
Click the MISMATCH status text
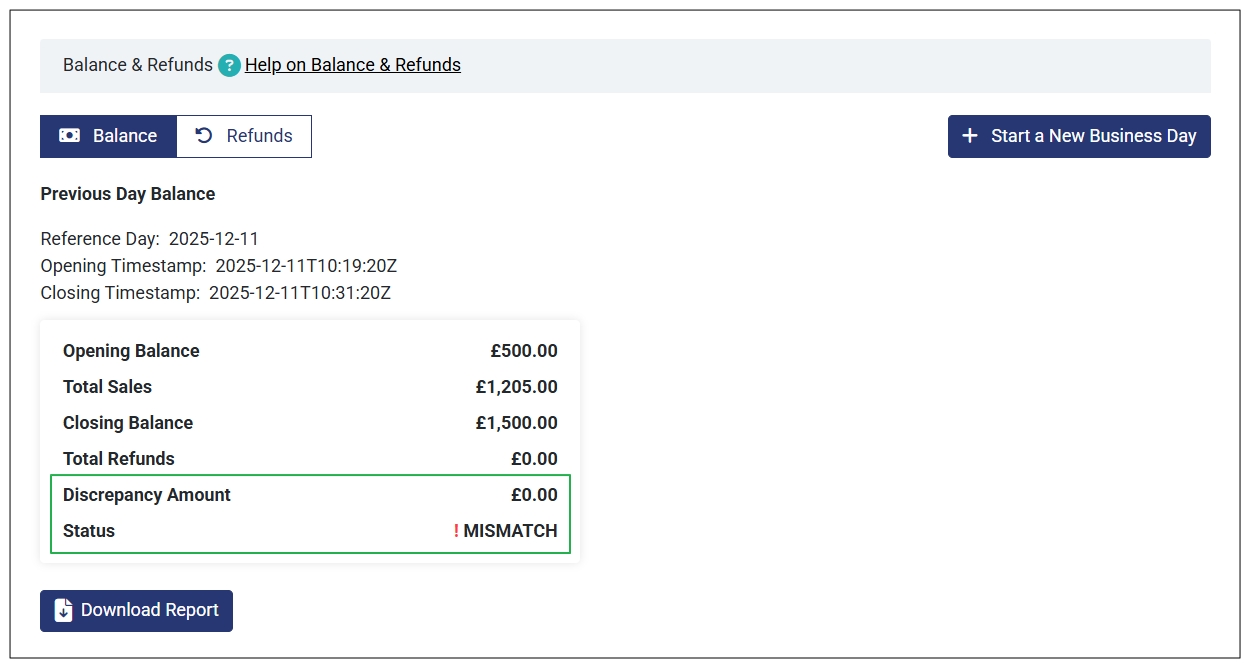click(x=510, y=531)
